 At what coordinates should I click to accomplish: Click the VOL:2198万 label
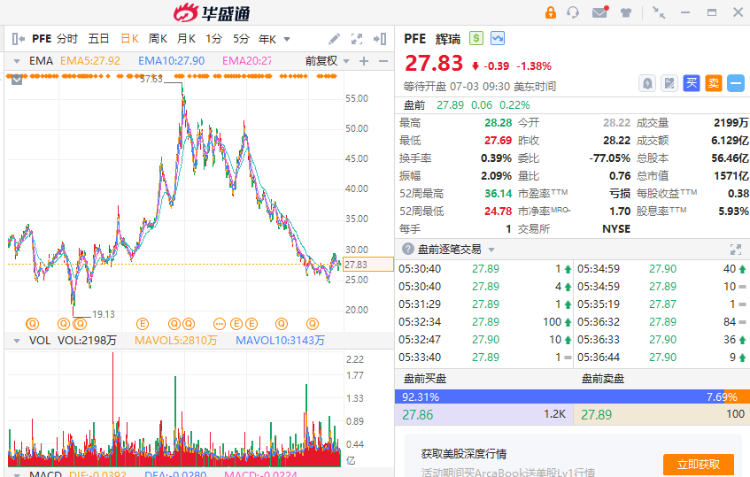point(87,341)
